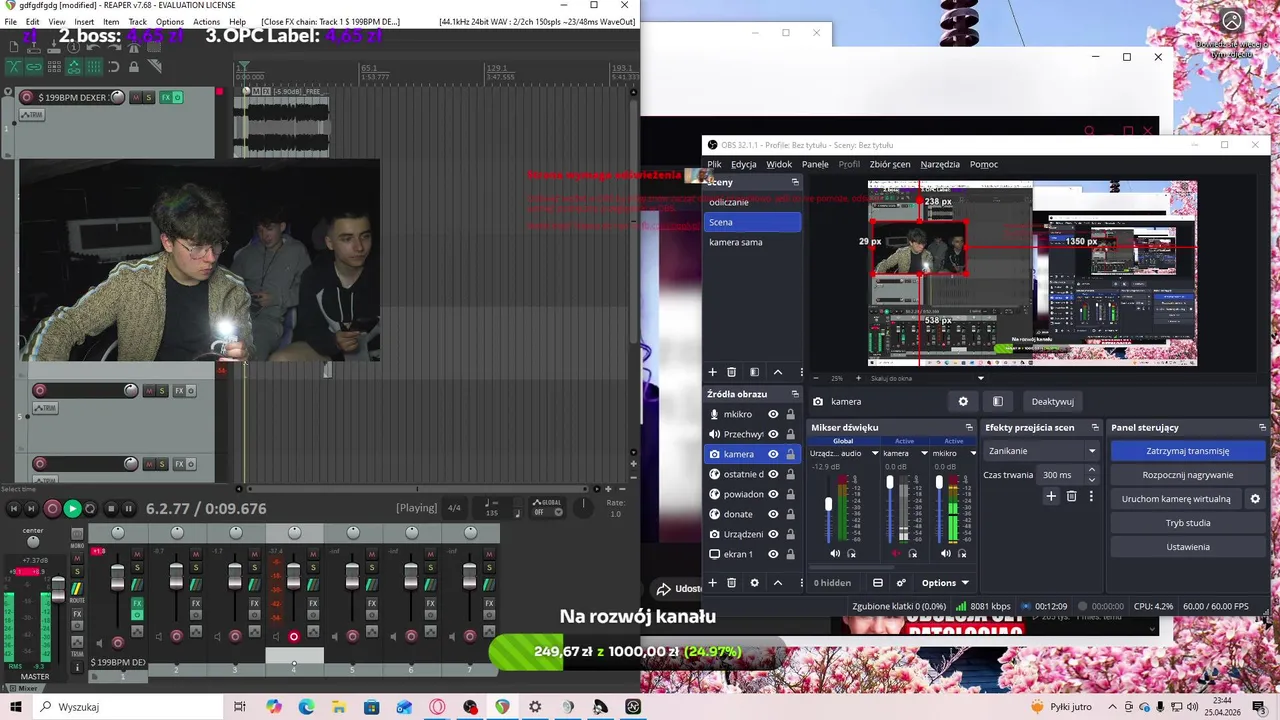Toggle REAPER snap grid icon
1280x720 pixels.
coord(94,66)
